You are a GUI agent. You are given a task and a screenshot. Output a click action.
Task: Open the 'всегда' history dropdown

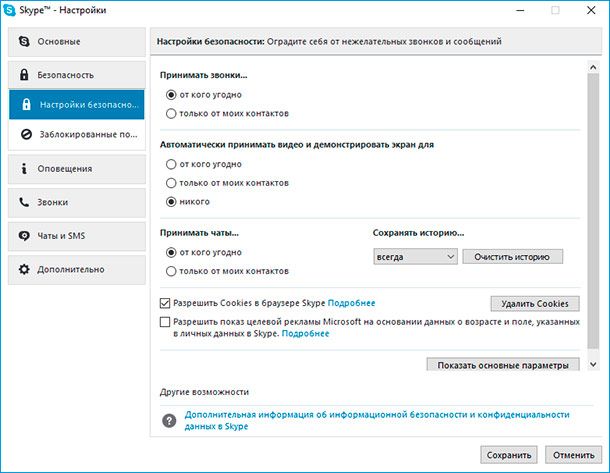pyautogui.click(x=415, y=257)
